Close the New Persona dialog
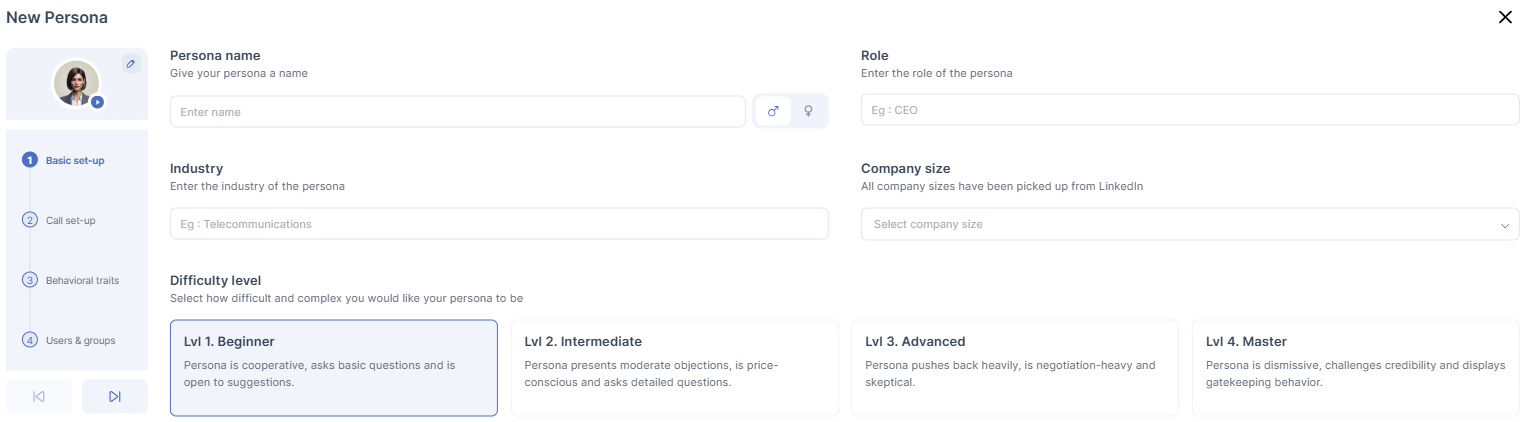Image resolution: width=1528 pixels, height=422 pixels. coord(1505,17)
